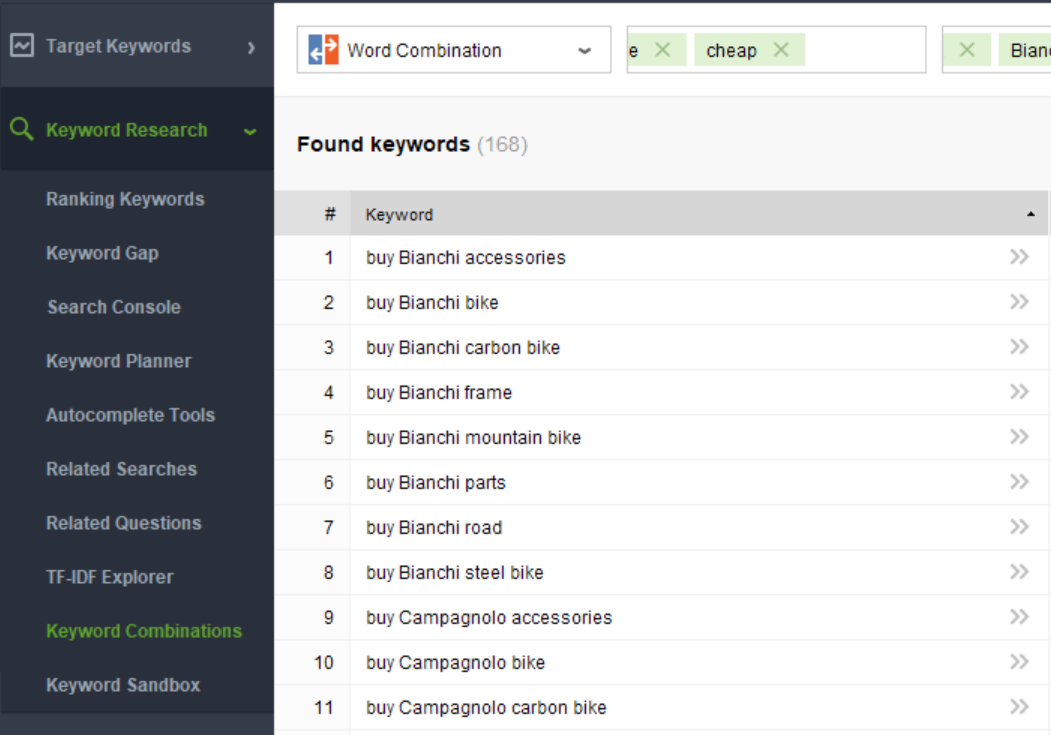The width and height of the screenshot is (1051, 735).
Task: Remove the tag left of 'Bianchi' field
Action: click(967, 50)
